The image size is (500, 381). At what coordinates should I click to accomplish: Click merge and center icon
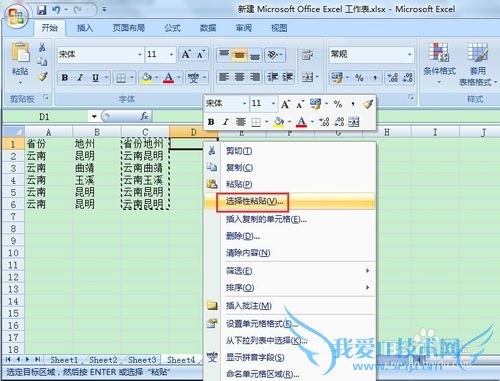[x=307, y=78]
